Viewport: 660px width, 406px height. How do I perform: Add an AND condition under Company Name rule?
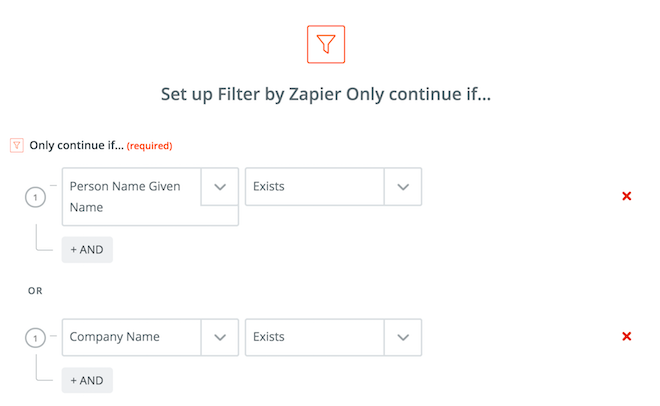coord(87,380)
